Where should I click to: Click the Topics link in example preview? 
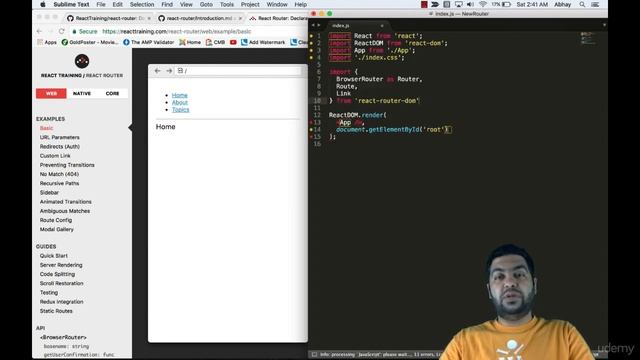(x=180, y=110)
